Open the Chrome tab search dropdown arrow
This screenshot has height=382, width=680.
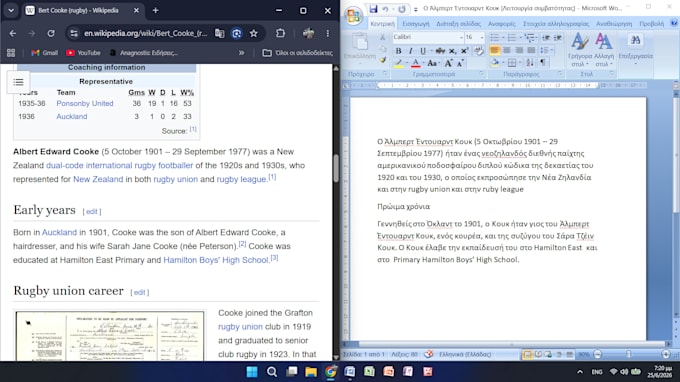pos(11,10)
